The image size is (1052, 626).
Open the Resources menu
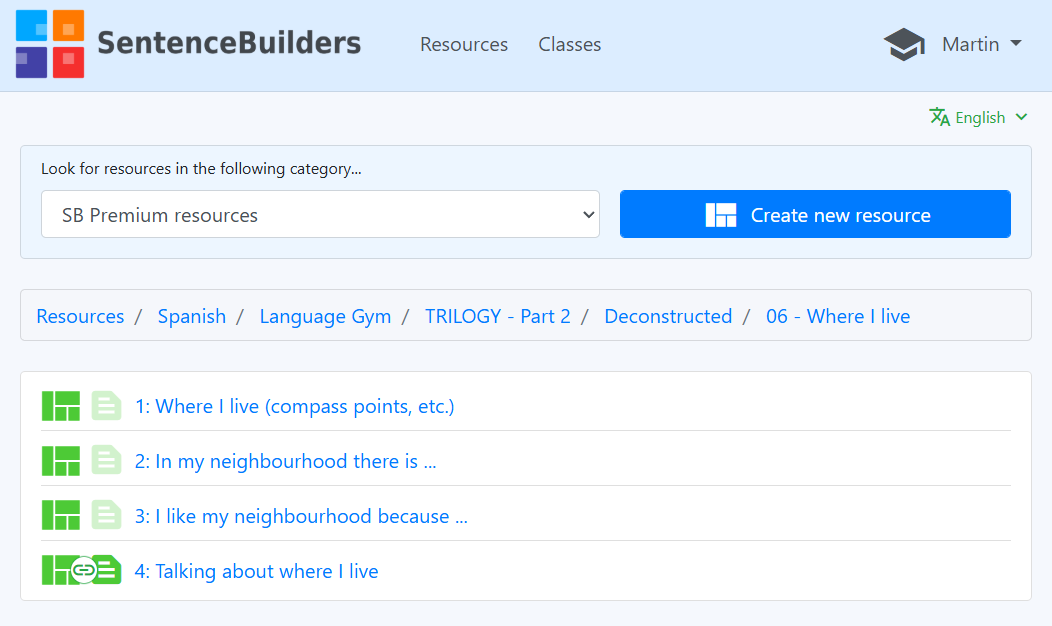(463, 44)
